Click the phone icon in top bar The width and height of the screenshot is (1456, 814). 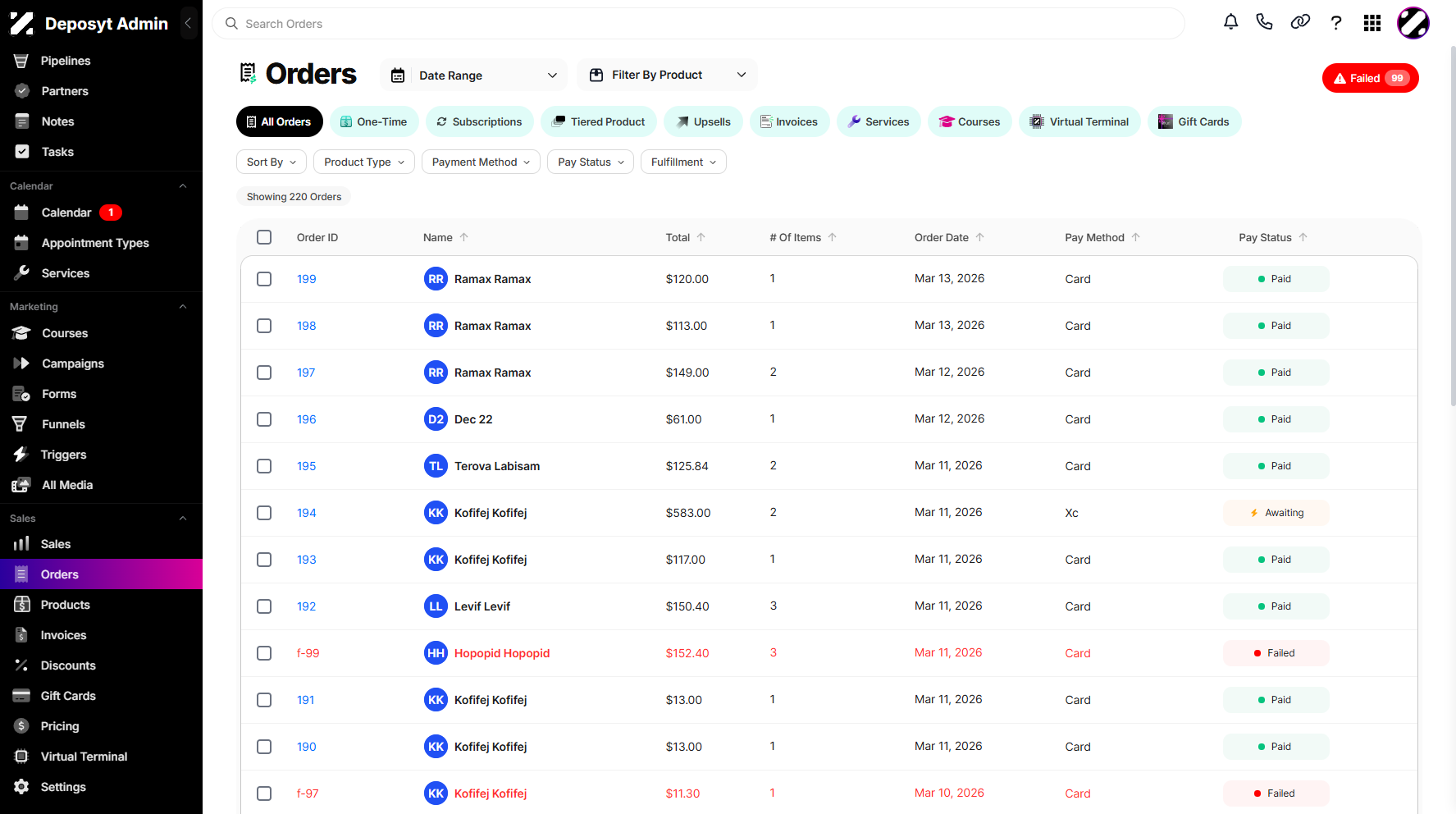point(1264,22)
